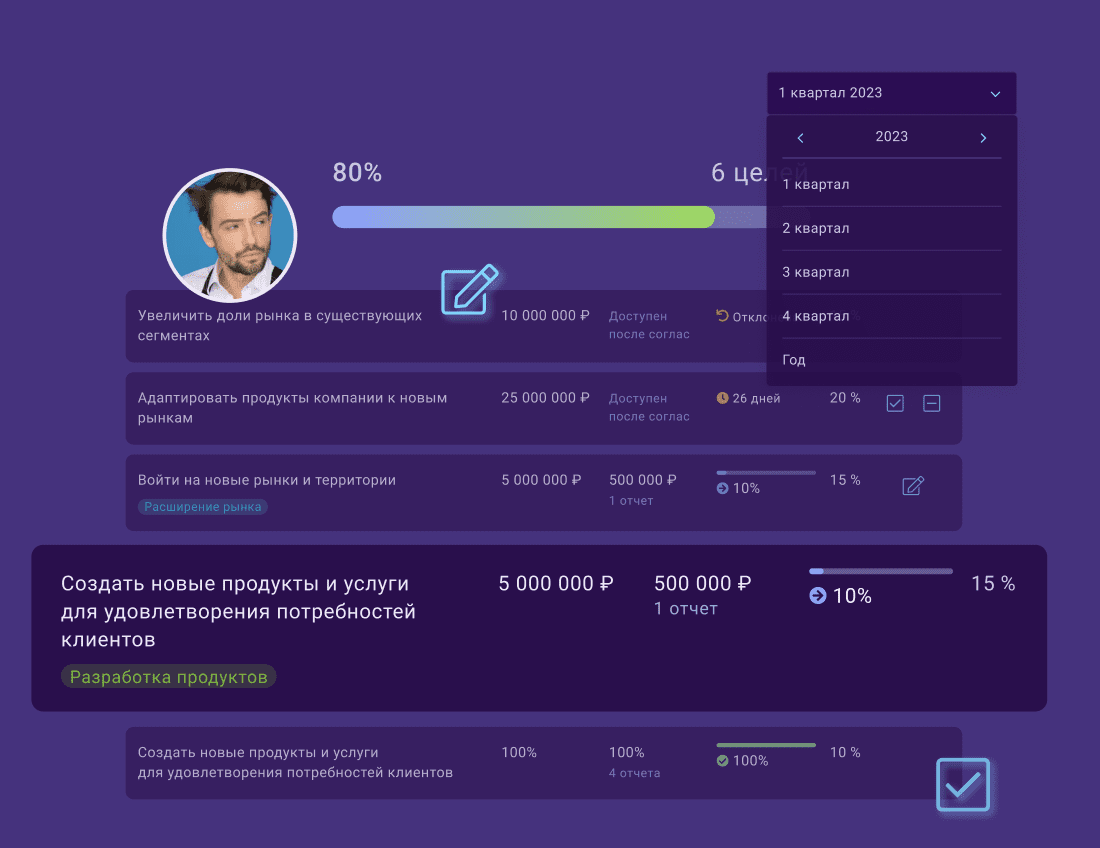Click the '4 отчета' report count
The height and width of the screenshot is (848, 1100).
(634, 773)
